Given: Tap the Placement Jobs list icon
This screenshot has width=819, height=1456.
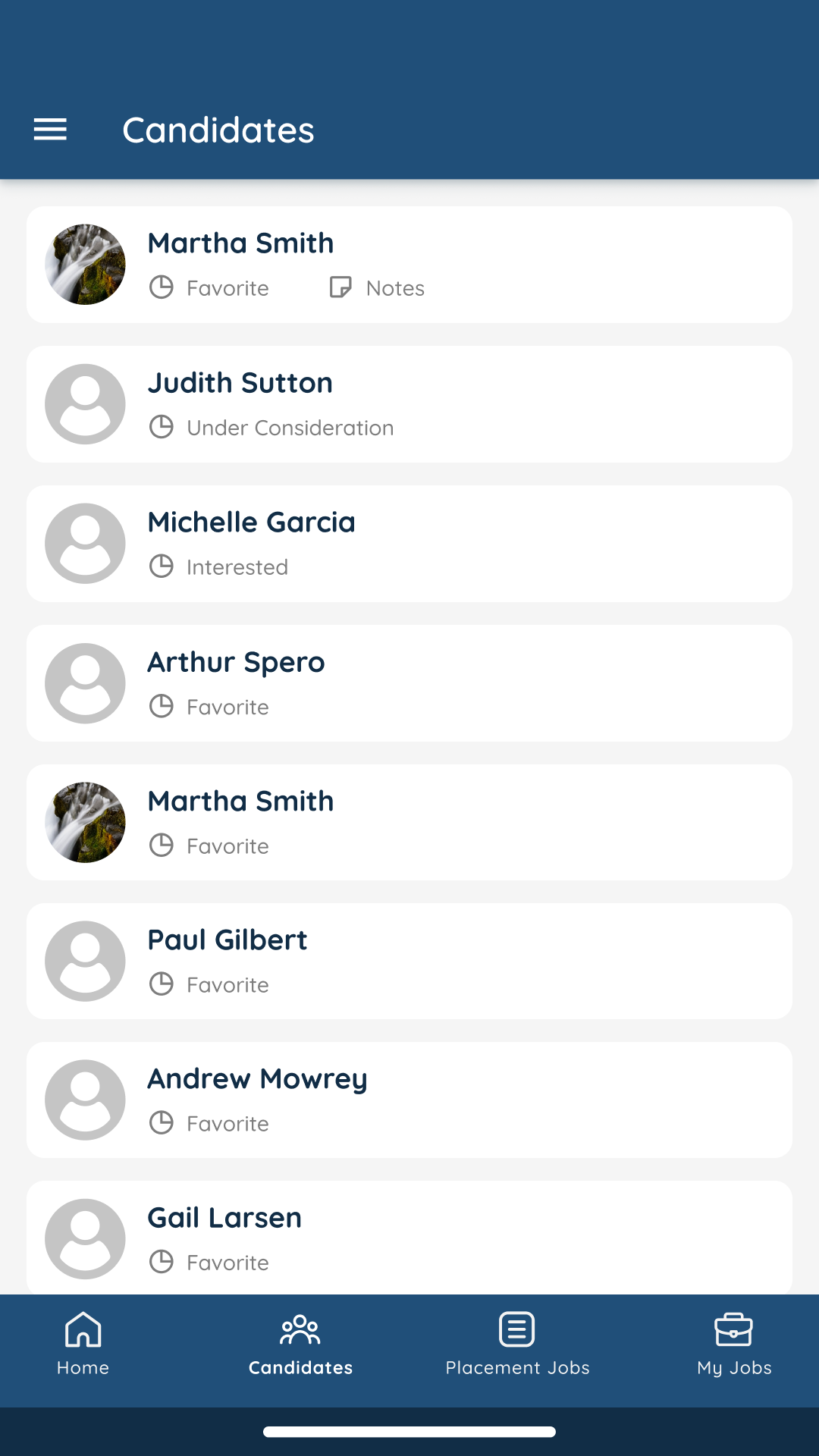Looking at the screenshot, I should click(x=517, y=1329).
